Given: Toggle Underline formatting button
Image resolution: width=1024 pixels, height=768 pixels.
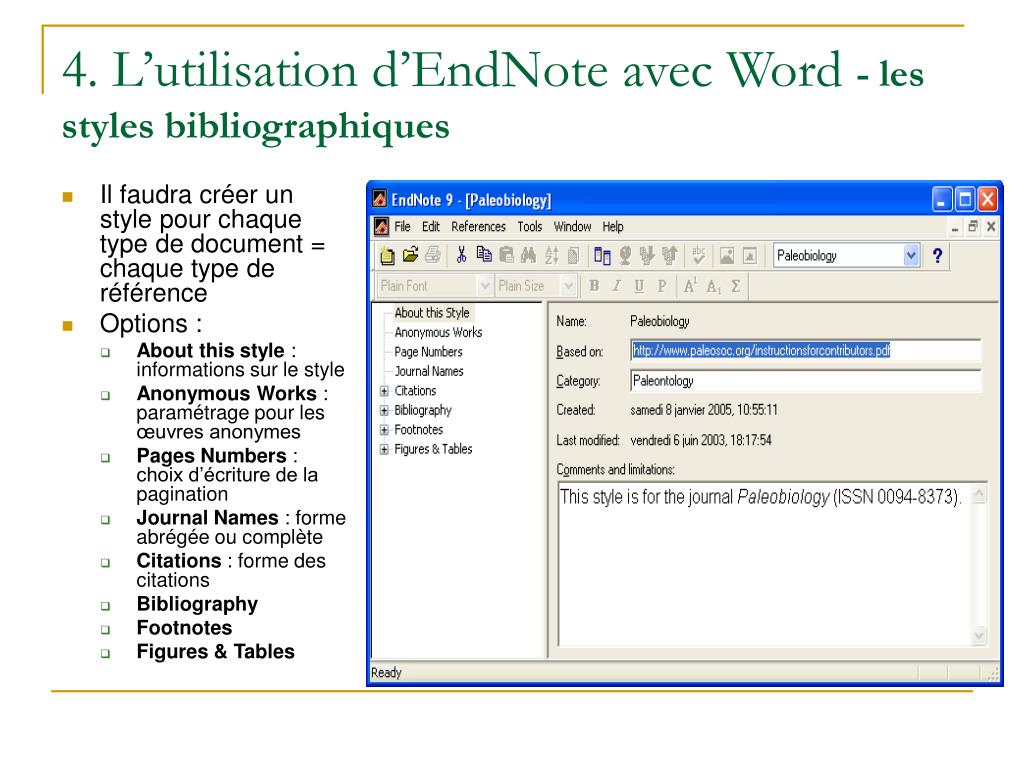Looking at the screenshot, I should tap(639, 286).
